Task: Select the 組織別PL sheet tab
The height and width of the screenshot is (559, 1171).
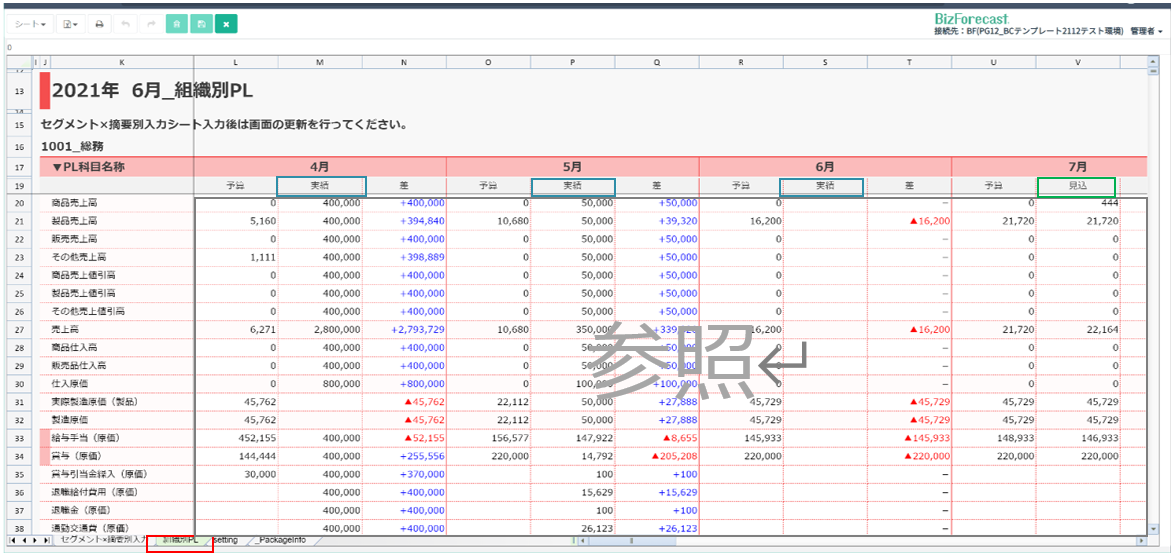Action: click(x=181, y=540)
